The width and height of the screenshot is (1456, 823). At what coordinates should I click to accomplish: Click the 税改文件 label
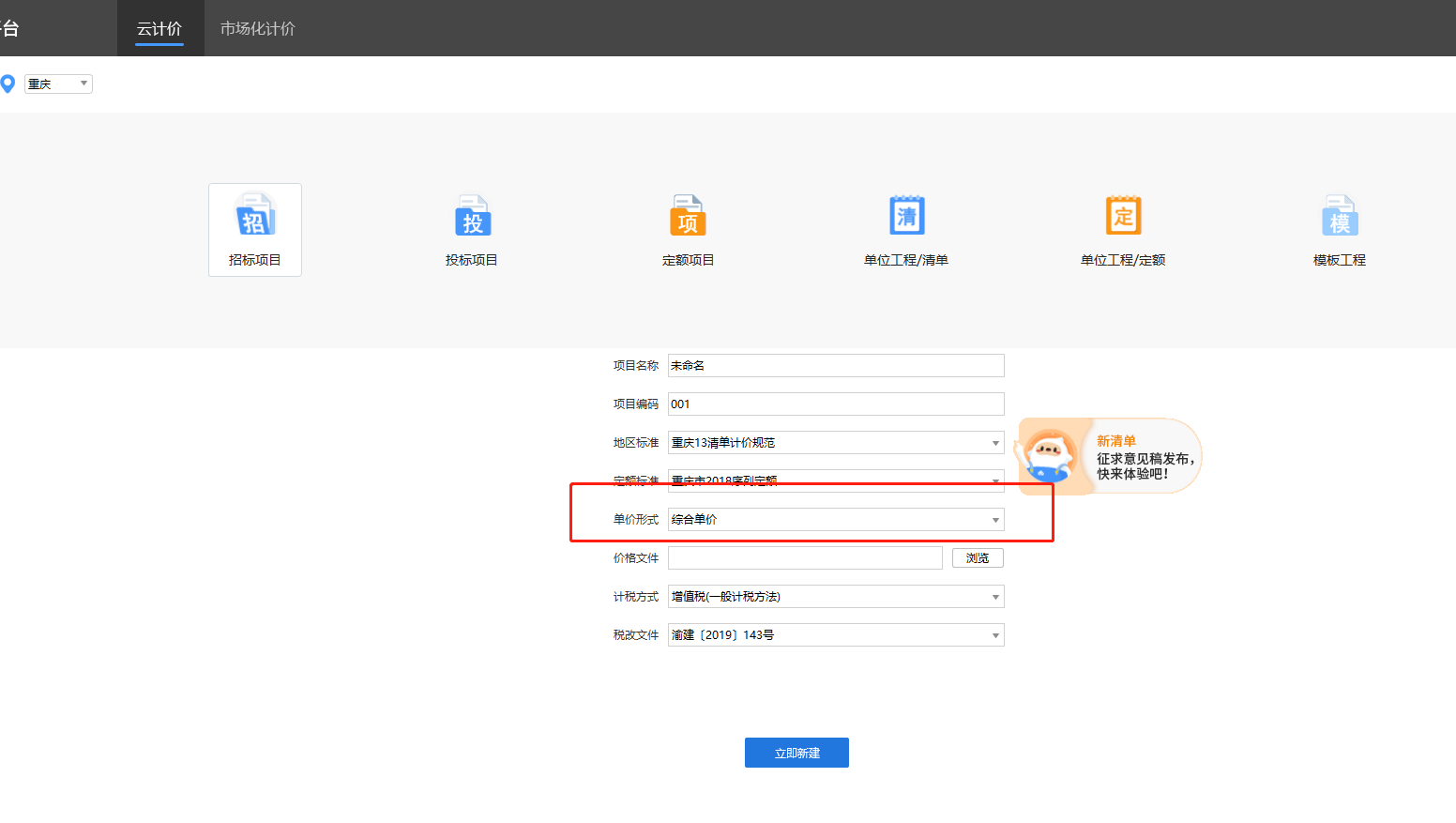click(x=636, y=634)
